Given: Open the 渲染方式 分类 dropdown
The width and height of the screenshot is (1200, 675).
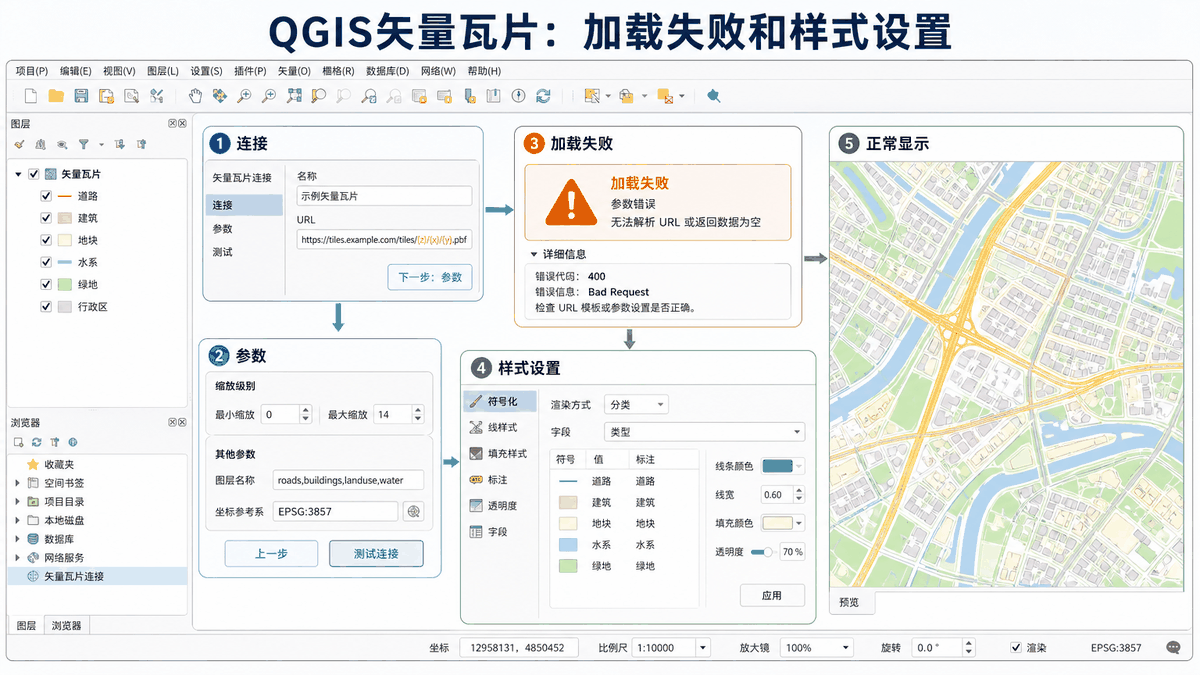Looking at the screenshot, I should 636,405.
